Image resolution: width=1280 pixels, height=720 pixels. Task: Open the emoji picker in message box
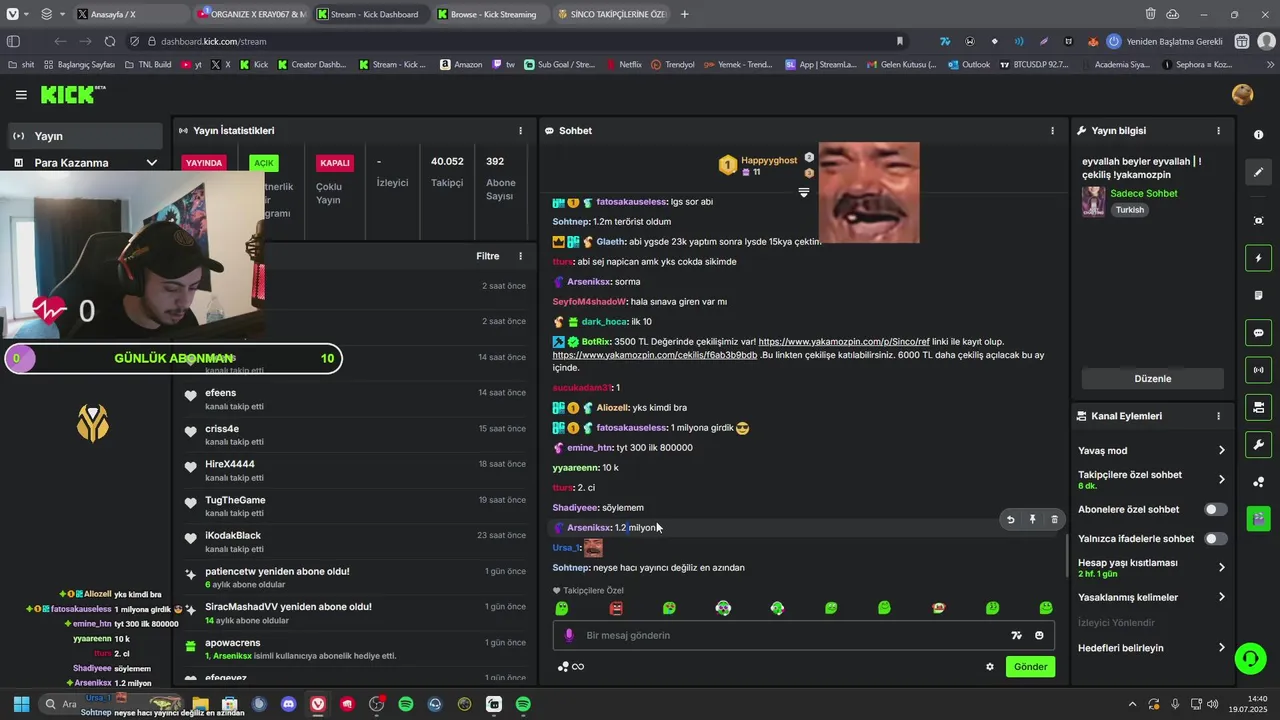1039,635
